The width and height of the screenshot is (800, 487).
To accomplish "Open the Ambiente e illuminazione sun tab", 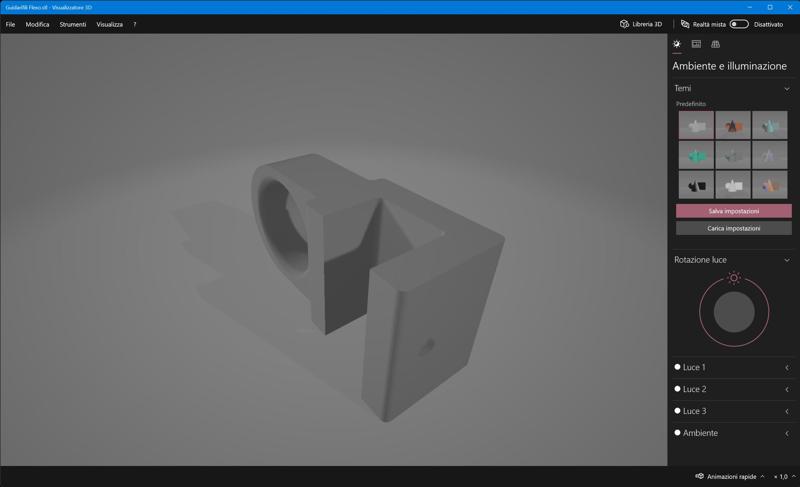I will click(x=677, y=44).
